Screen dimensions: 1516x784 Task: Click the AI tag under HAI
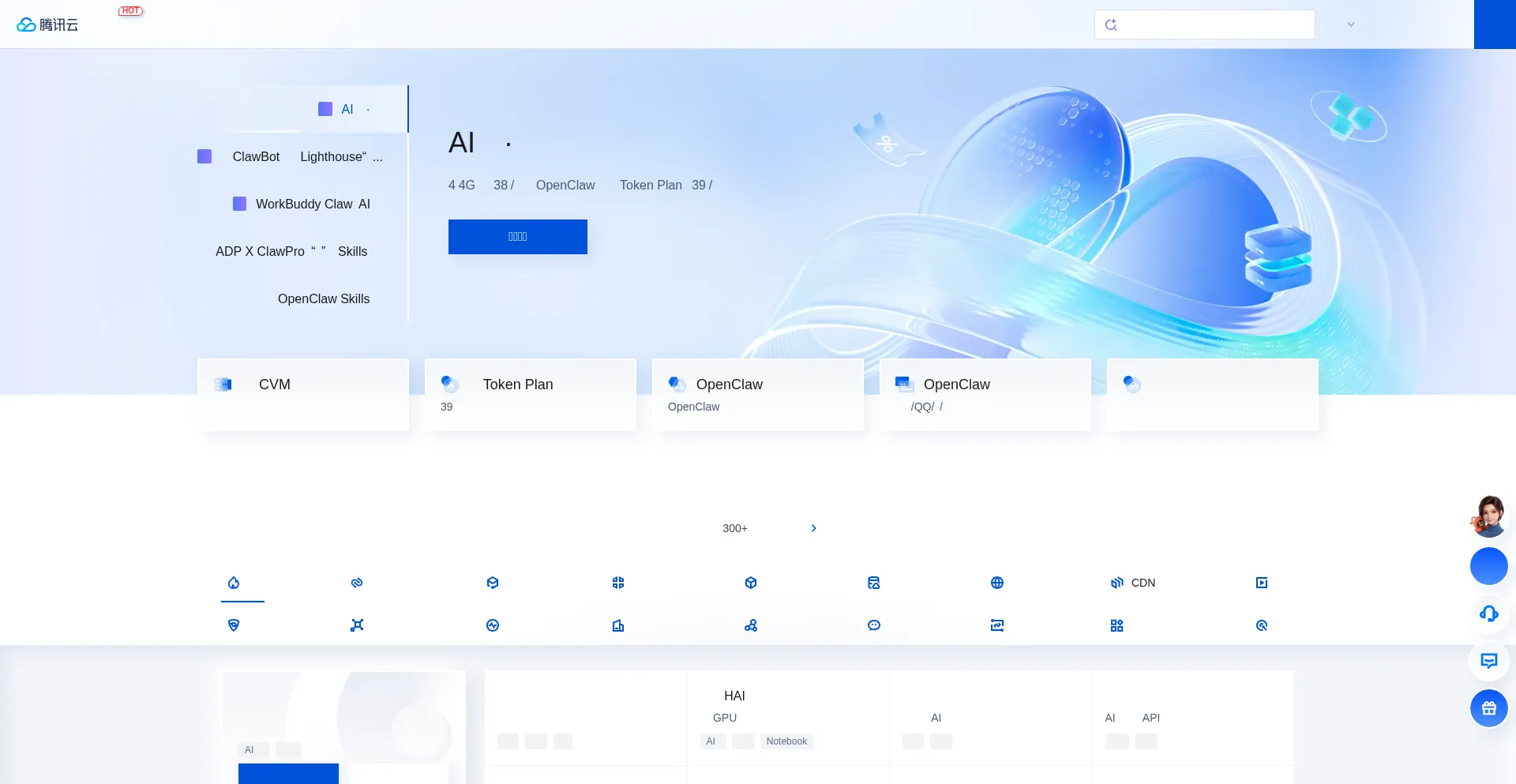pos(711,741)
